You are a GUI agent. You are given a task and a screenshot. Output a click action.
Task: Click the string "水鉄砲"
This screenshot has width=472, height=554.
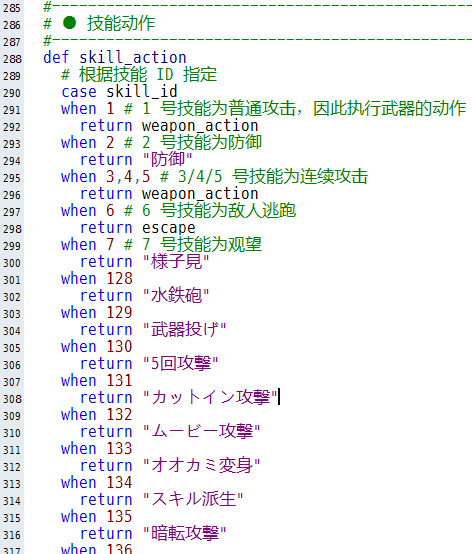(176, 295)
